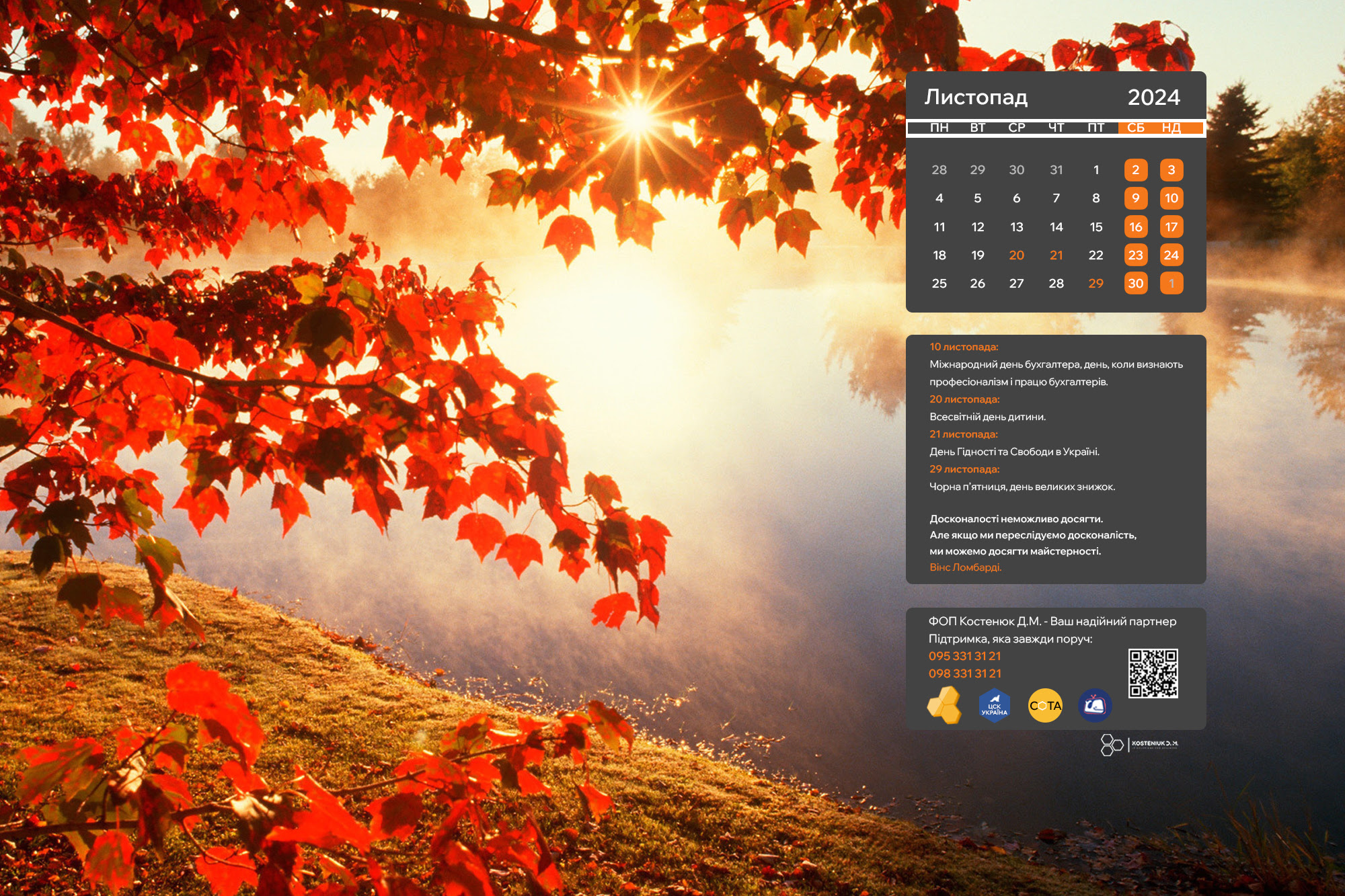This screenshot has width=1345, height=896.
Task: Click 'Всесвітній день дитини.' text
Action: pos(988,417)
